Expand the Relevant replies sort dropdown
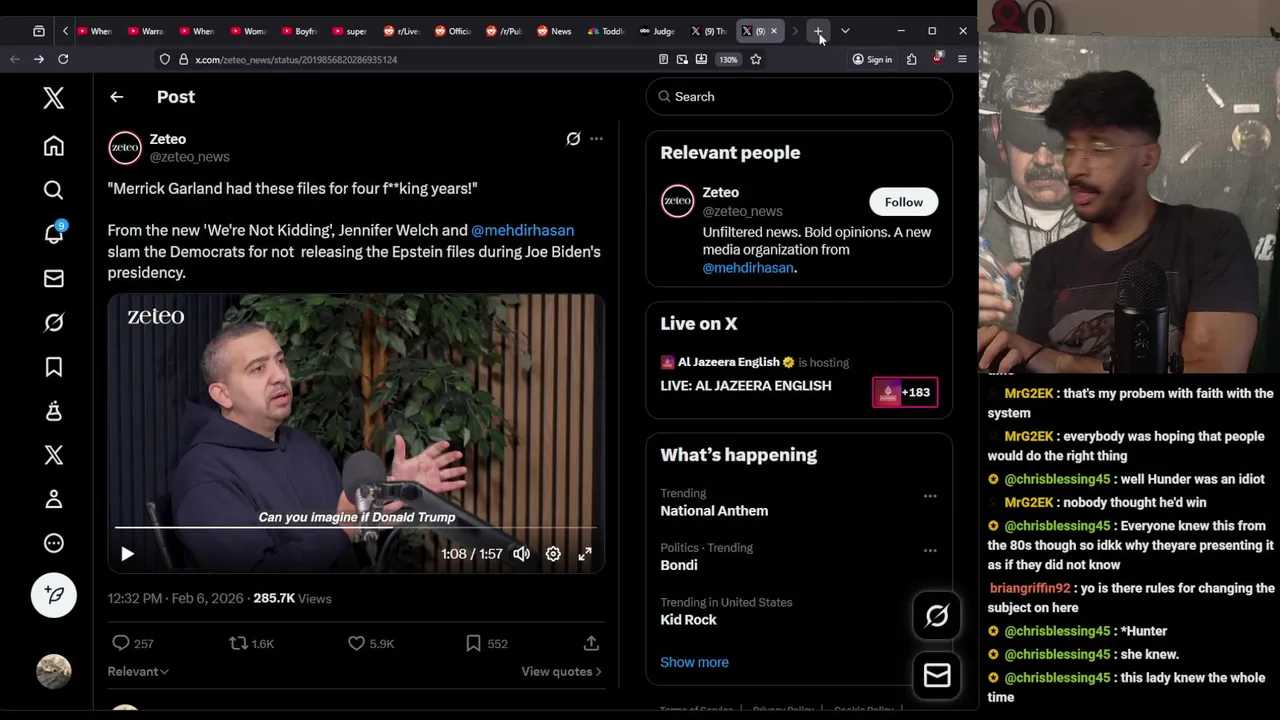 [x=138, y=671]
